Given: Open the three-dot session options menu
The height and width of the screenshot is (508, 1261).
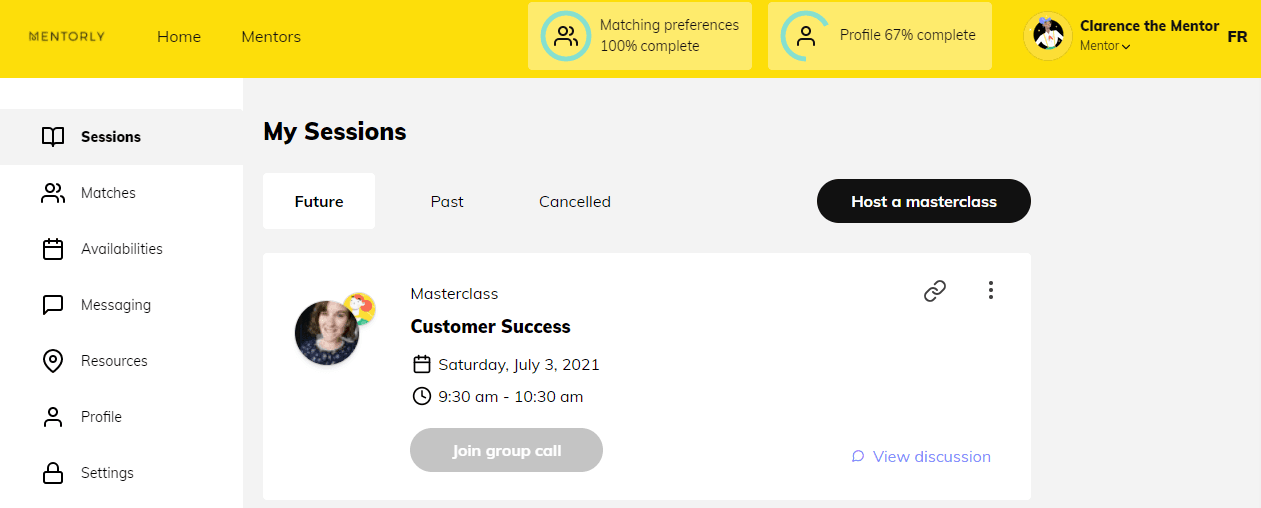Looking at the screenshot, I should pyautogui.click(x=990, y=291).
